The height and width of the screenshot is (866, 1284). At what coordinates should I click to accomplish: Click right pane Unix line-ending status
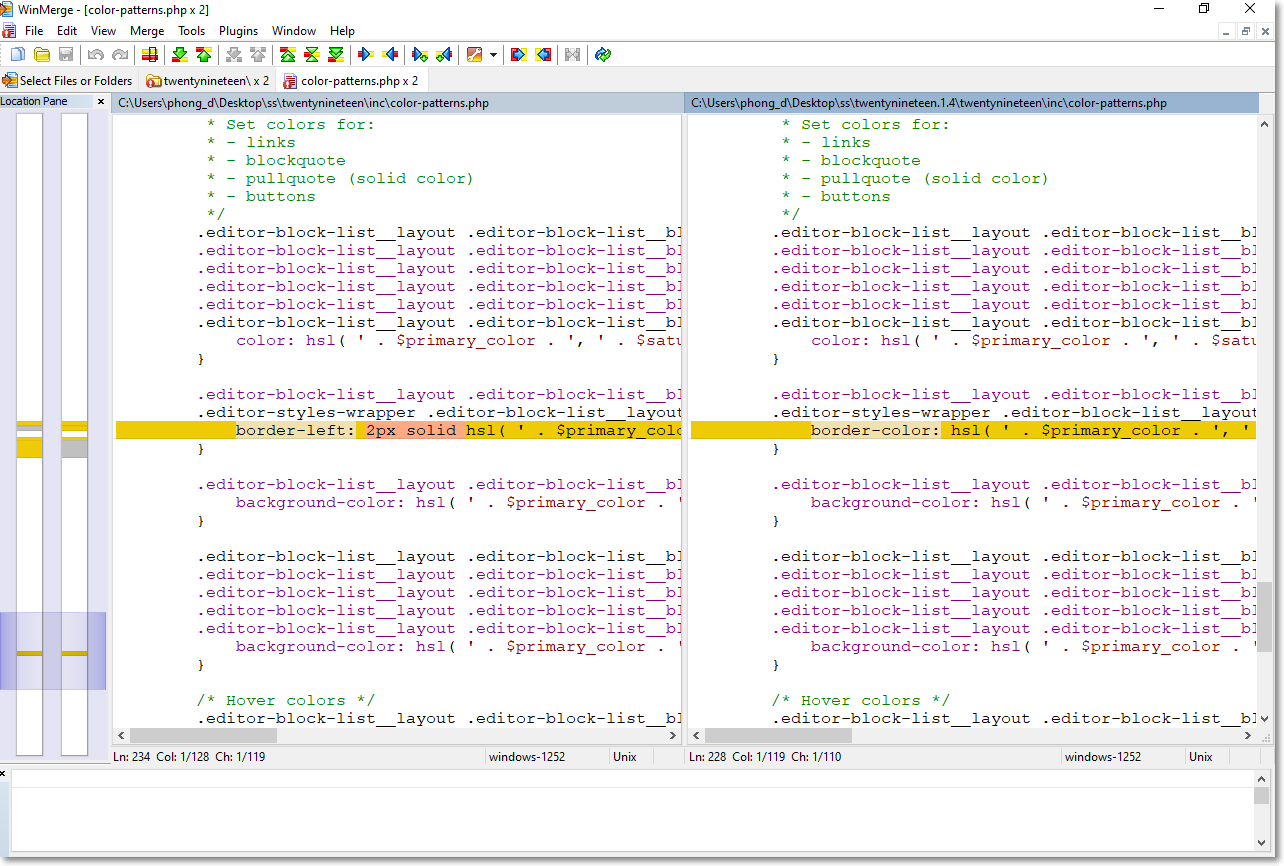(x=1201, y=757)
